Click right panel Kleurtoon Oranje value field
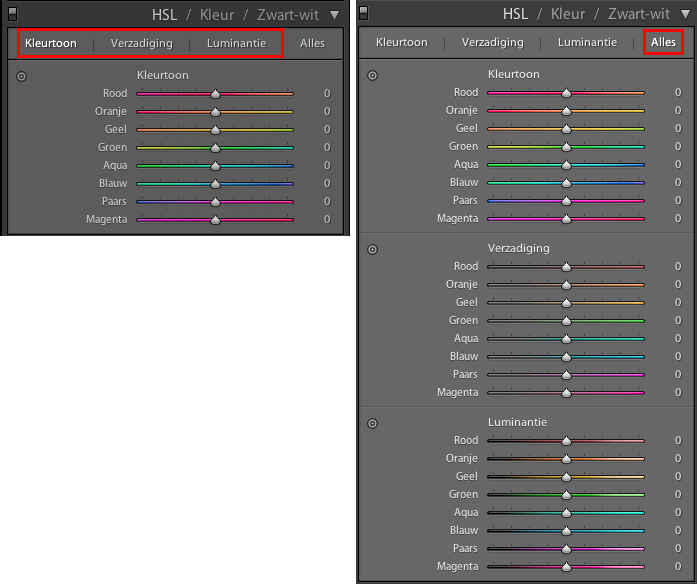The image size is (697, 584). coord(678,110)
